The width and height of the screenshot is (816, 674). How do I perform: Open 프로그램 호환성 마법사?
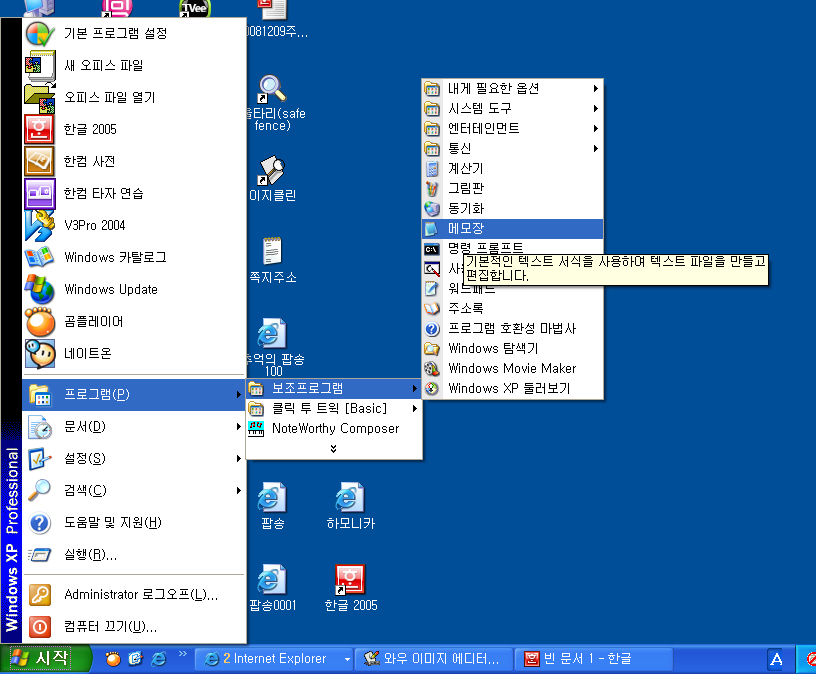click(x=513, y=328)
